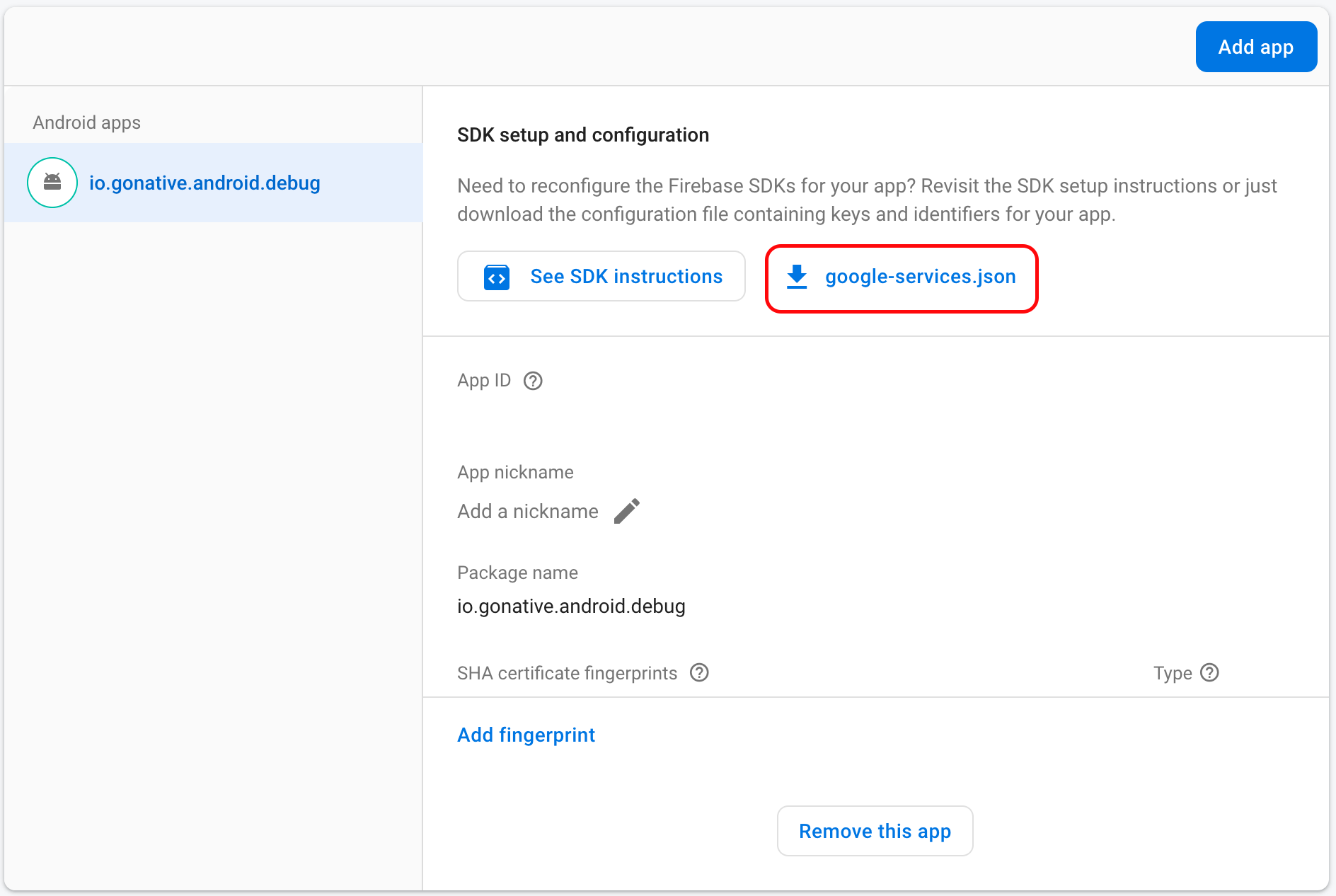1336x896 pixels.
Task: Download google-services.json file
Action: coord(902,277)
